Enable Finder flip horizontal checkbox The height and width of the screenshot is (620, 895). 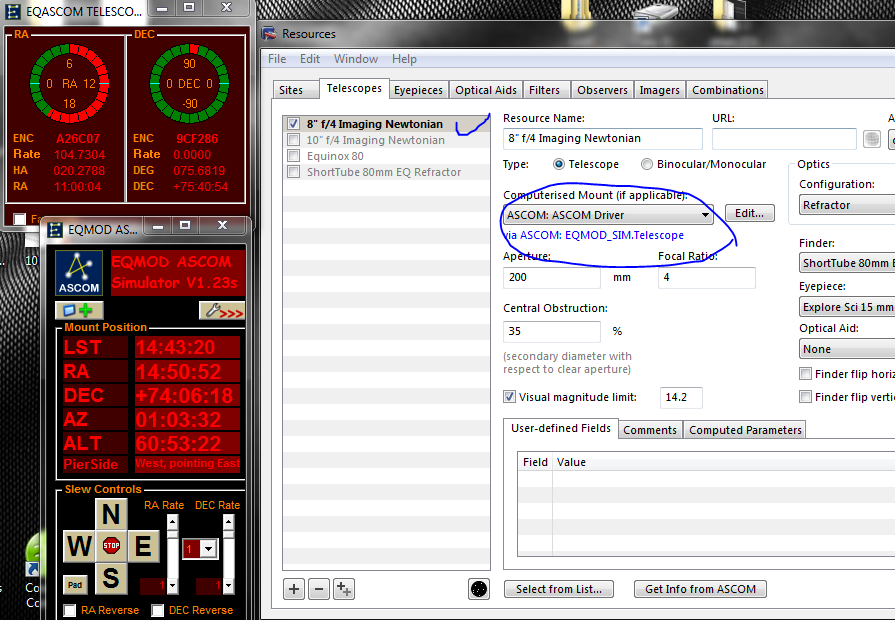point(805,374)
